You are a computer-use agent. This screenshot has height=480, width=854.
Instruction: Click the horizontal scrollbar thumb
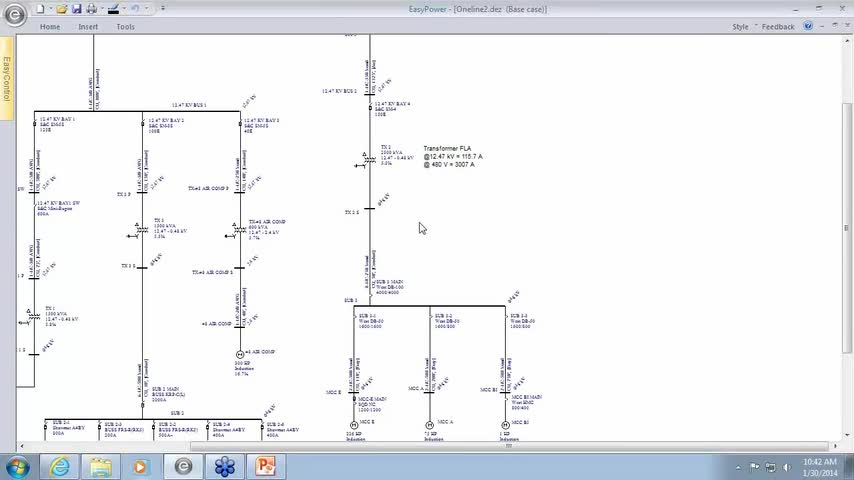pyautogui.click(x=509, y=446)
